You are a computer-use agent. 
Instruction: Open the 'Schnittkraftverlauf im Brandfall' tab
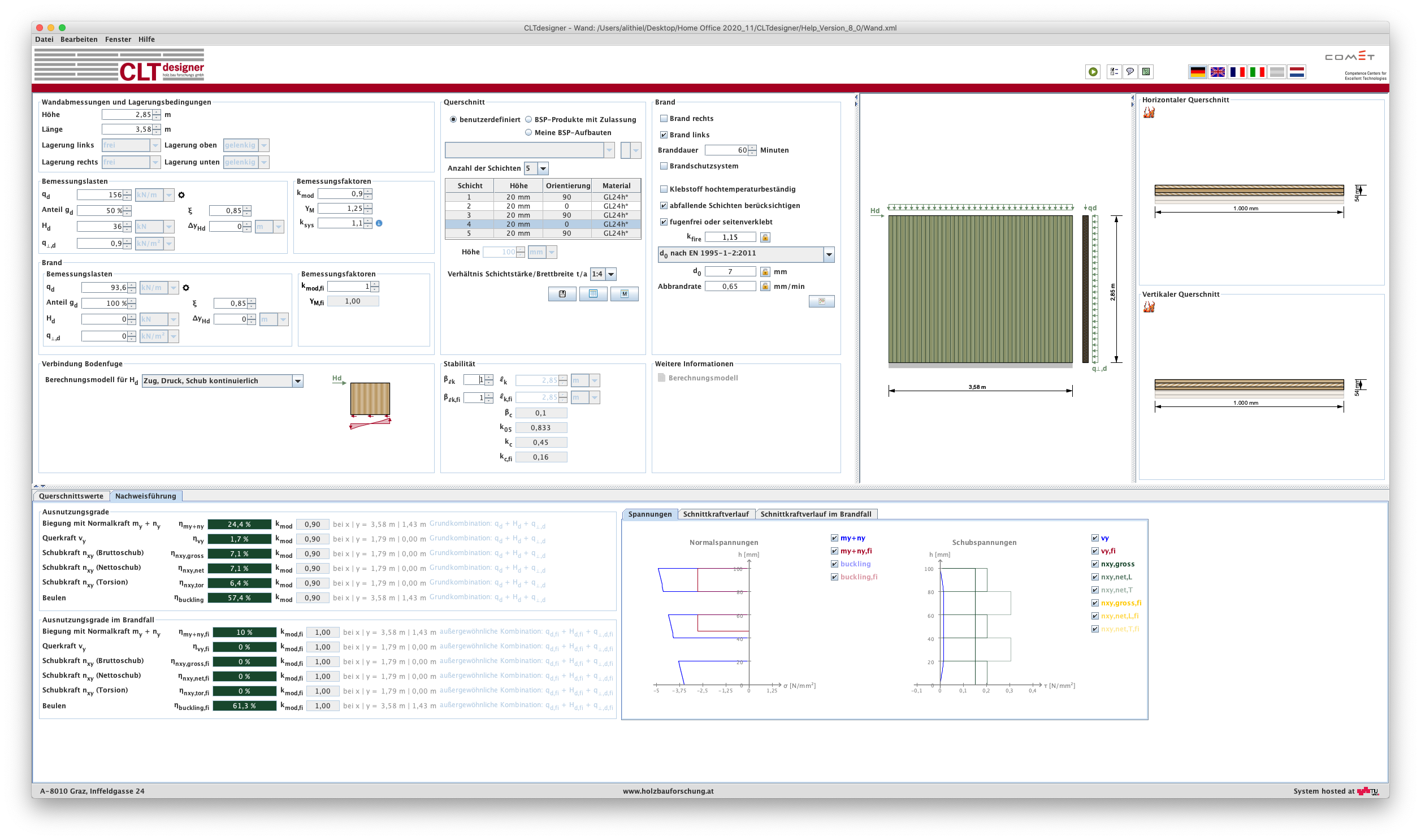pos(817,513)
